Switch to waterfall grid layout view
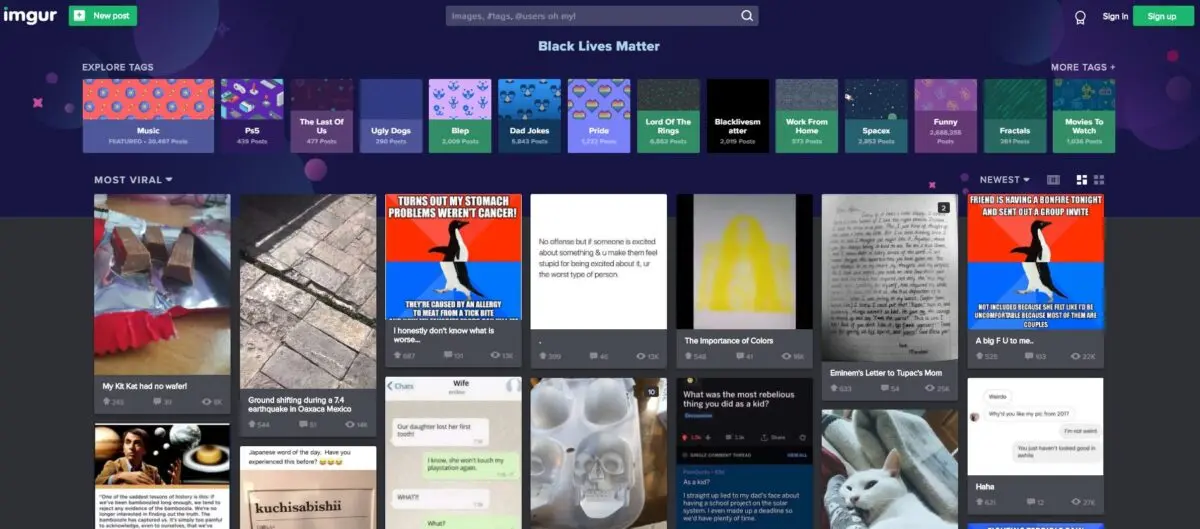Image resolution: width=1200 pixels, height=529 pixels. [1081, 180]
